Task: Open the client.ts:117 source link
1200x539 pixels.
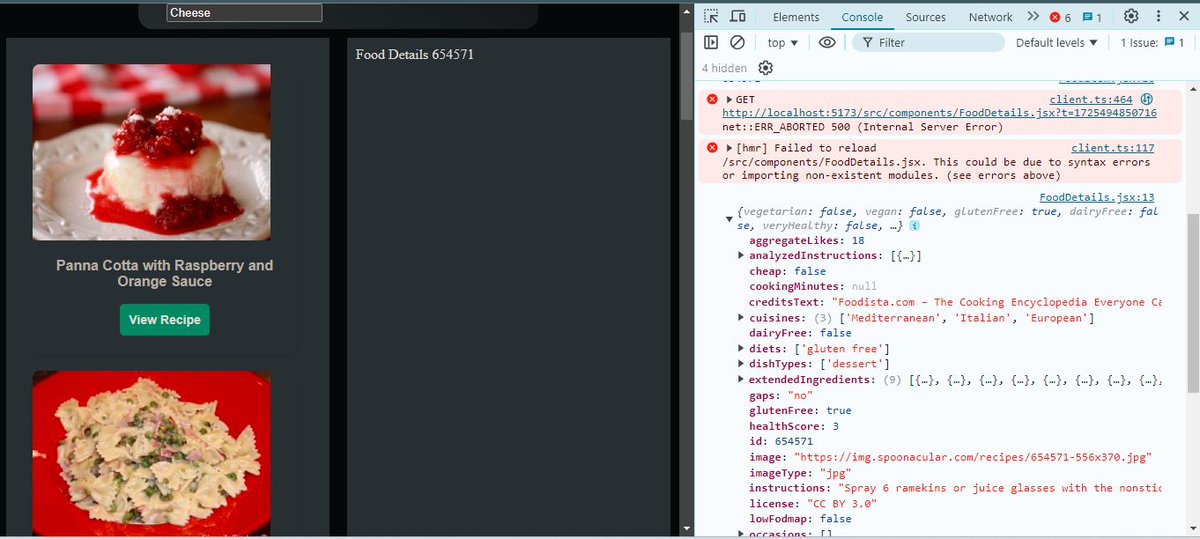Action: (1113, 148)
